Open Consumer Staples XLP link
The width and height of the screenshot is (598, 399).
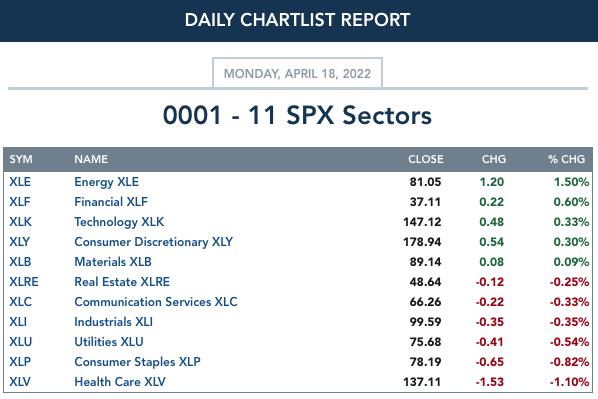137,362
